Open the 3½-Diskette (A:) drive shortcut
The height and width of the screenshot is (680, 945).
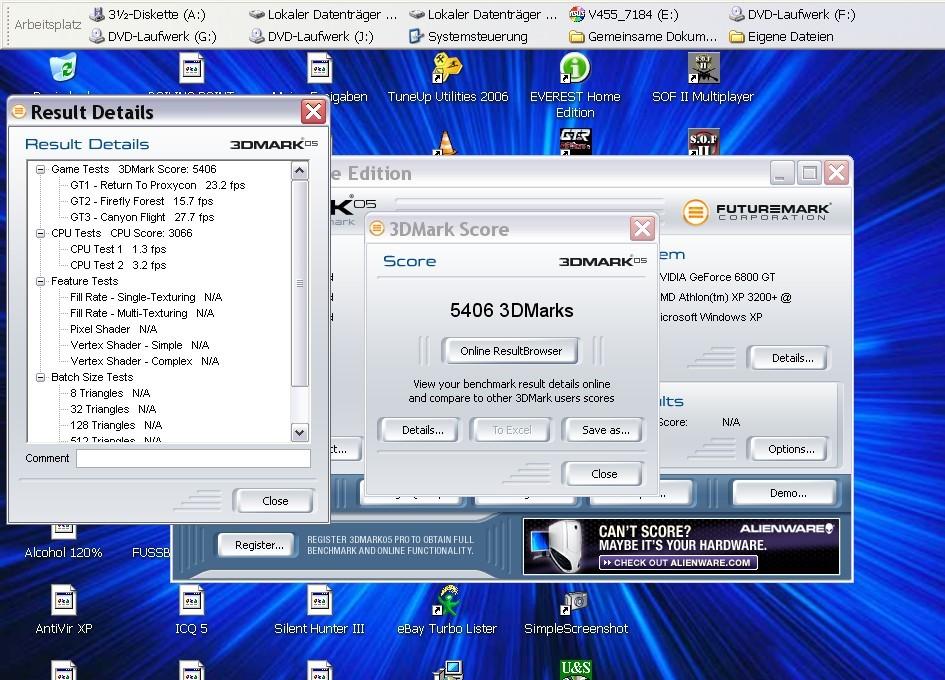pyautogui.click(x=147, y=14)
